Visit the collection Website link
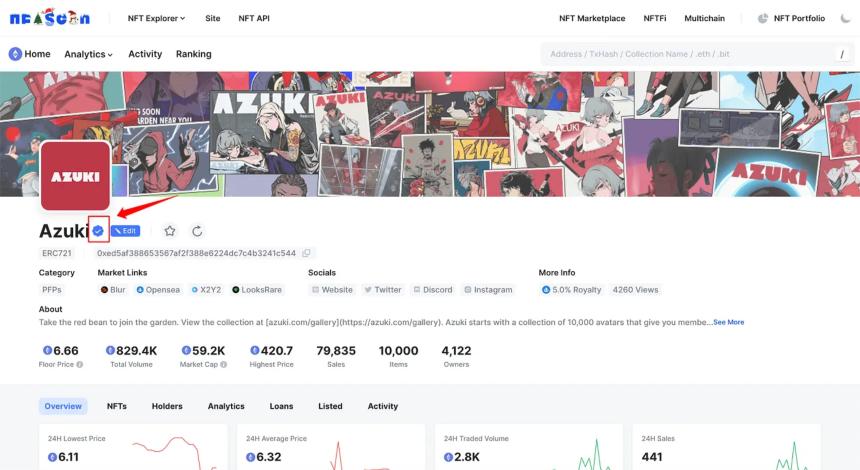 (332, 290)
